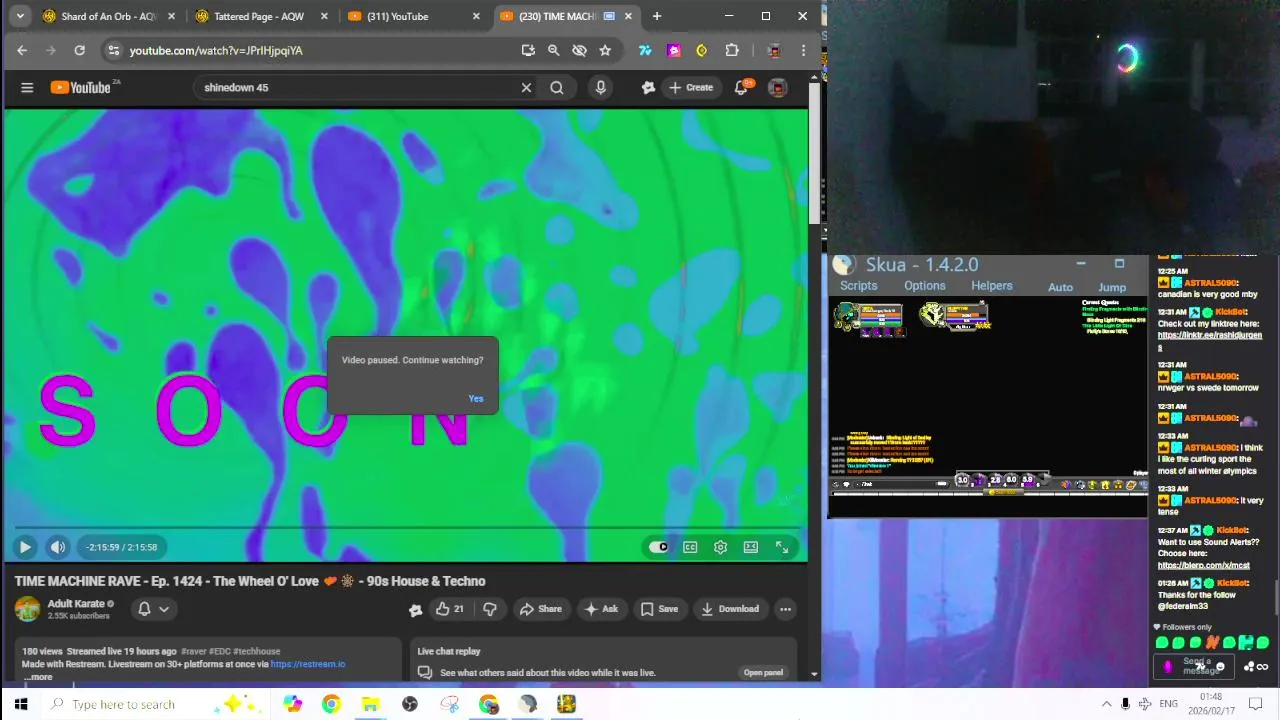Open the tab search dropdown arrow
The height and width of the screenshot is (720, 1280).
tap(20, 16)
